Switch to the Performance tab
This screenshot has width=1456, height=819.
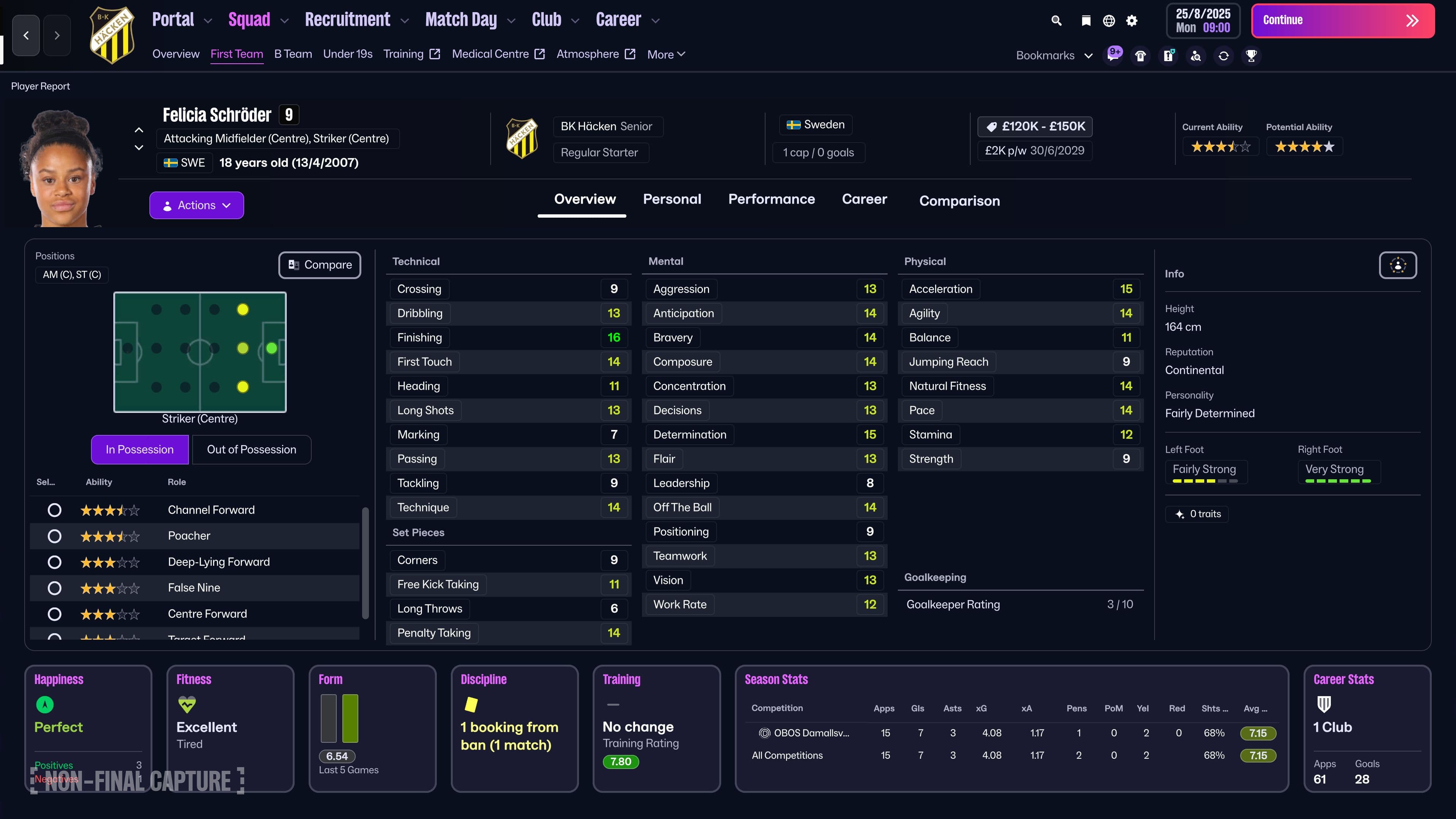[x=772, y=199]
